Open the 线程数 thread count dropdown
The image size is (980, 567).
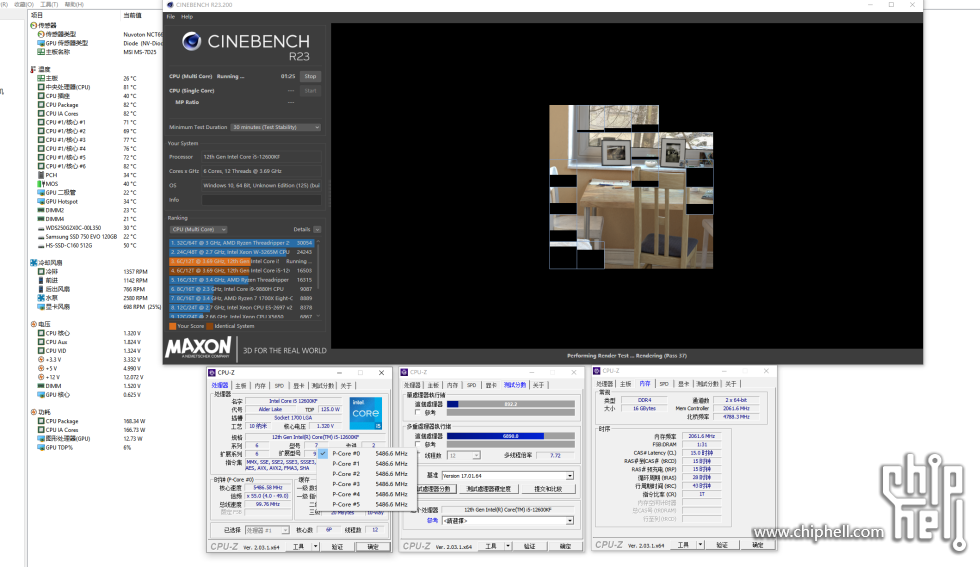point(463,456)
